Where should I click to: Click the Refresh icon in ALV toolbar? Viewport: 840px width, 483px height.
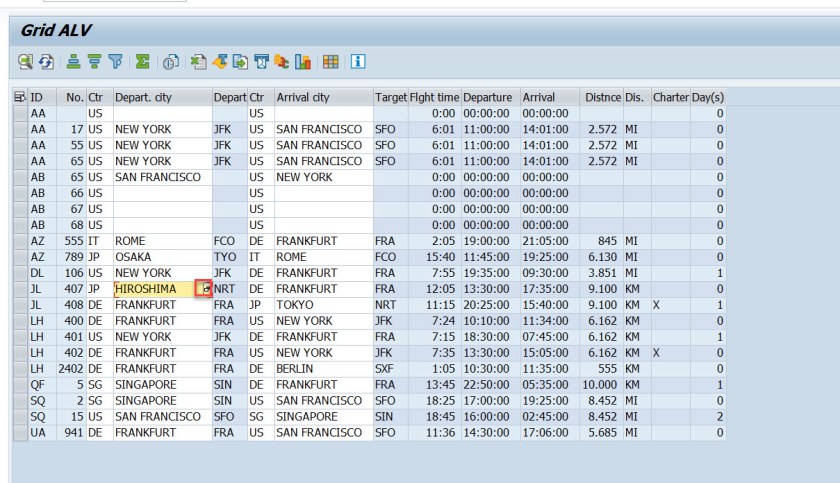click(46, 62)
